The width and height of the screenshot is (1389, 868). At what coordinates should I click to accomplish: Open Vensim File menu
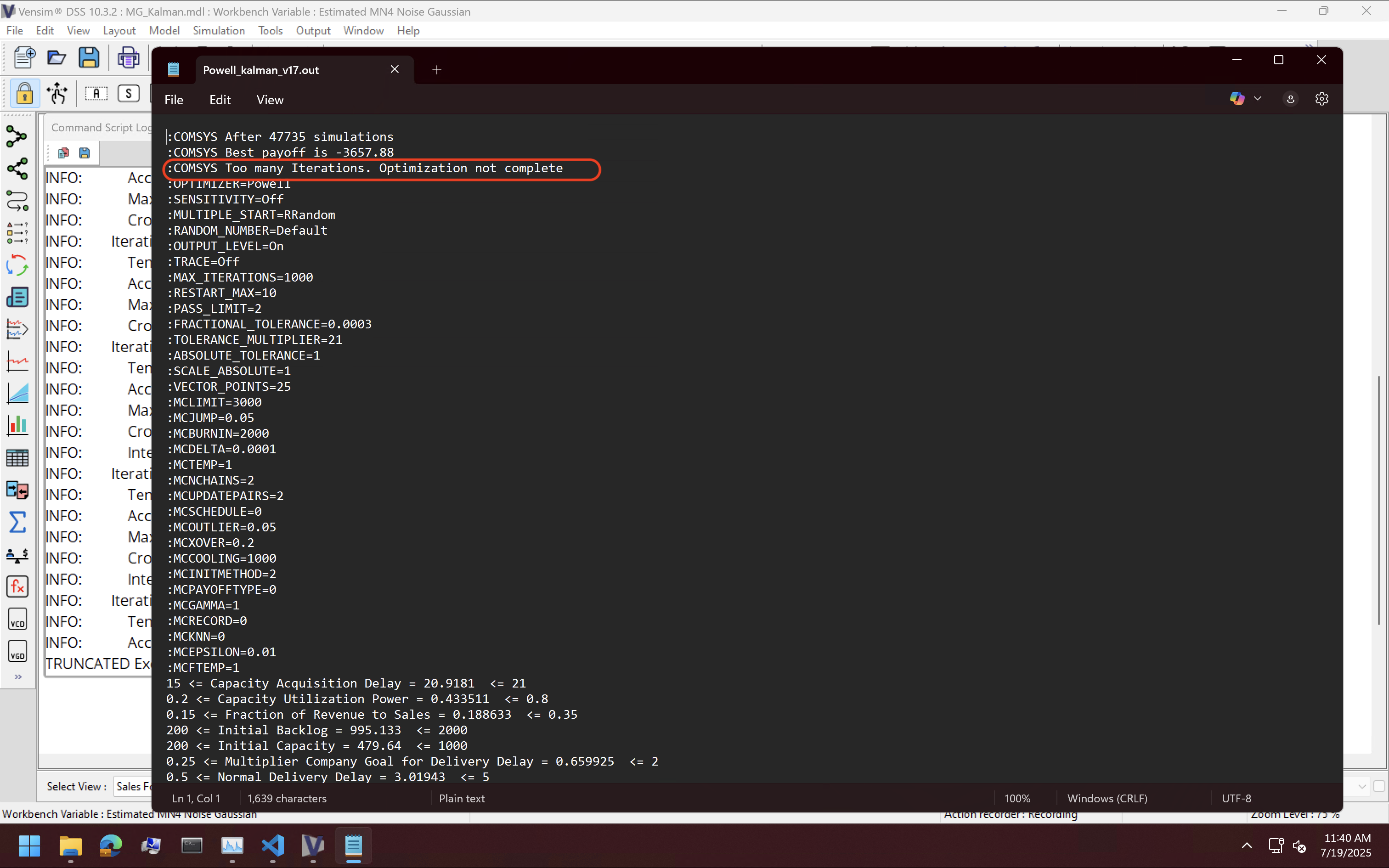coord(15,30)
